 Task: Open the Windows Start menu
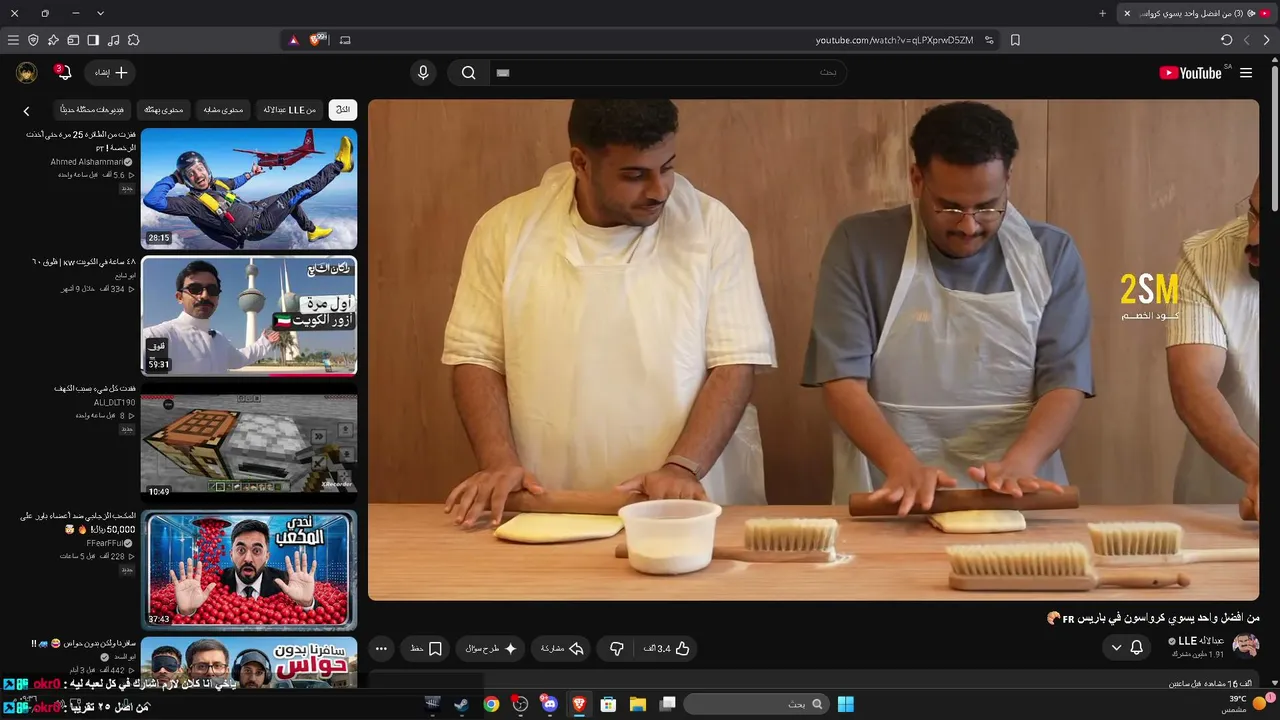point(846,704)
